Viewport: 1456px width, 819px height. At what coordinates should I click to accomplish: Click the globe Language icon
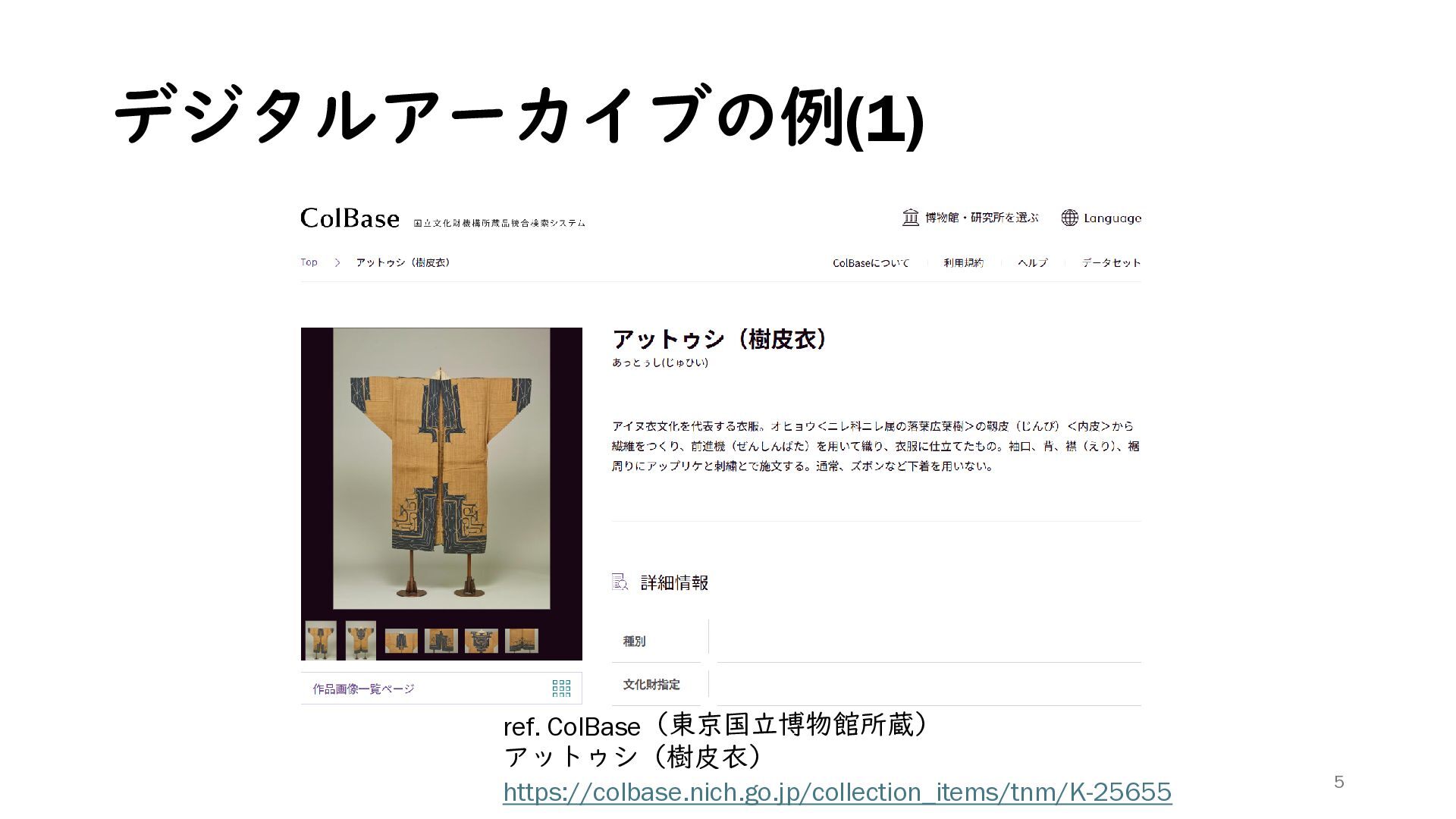pyautogui.click(x=1069, y=218)
